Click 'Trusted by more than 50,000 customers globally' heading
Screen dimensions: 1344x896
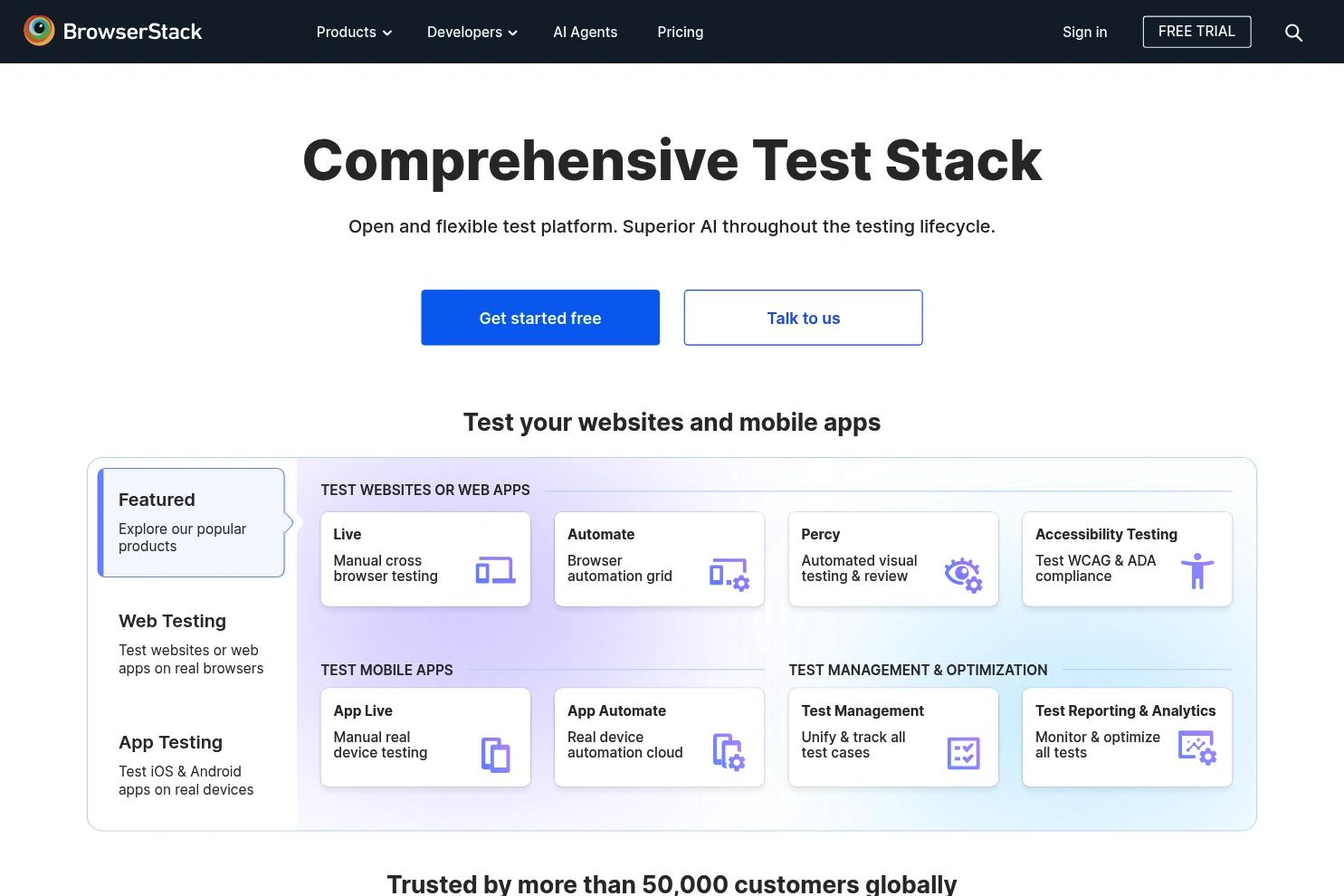pos(672,883)
